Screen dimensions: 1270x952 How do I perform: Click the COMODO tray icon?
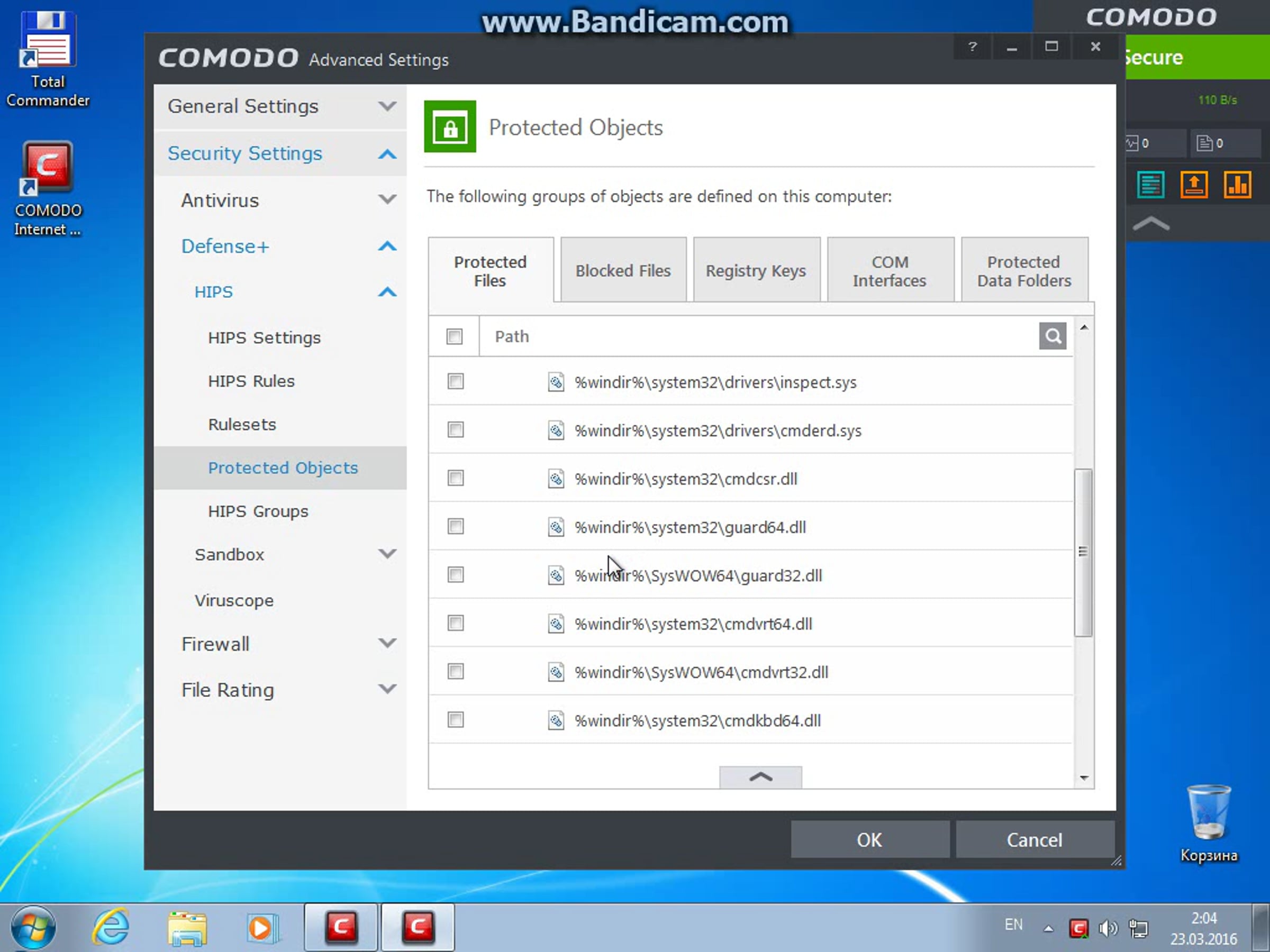click(x=1078, y=928)
